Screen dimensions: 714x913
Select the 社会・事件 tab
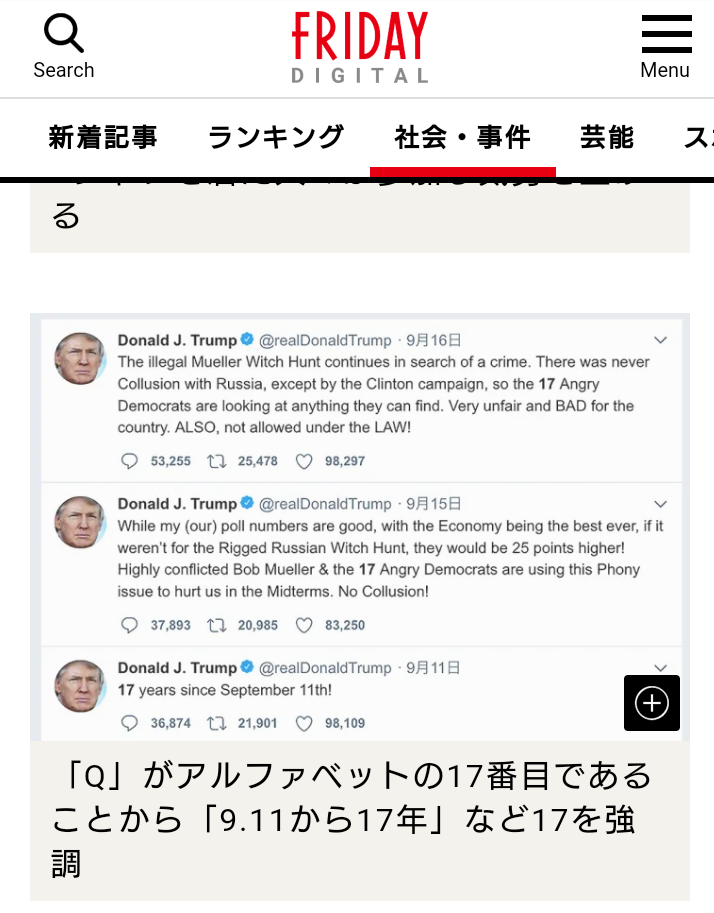pyautogui.click(x=462, y=137)
